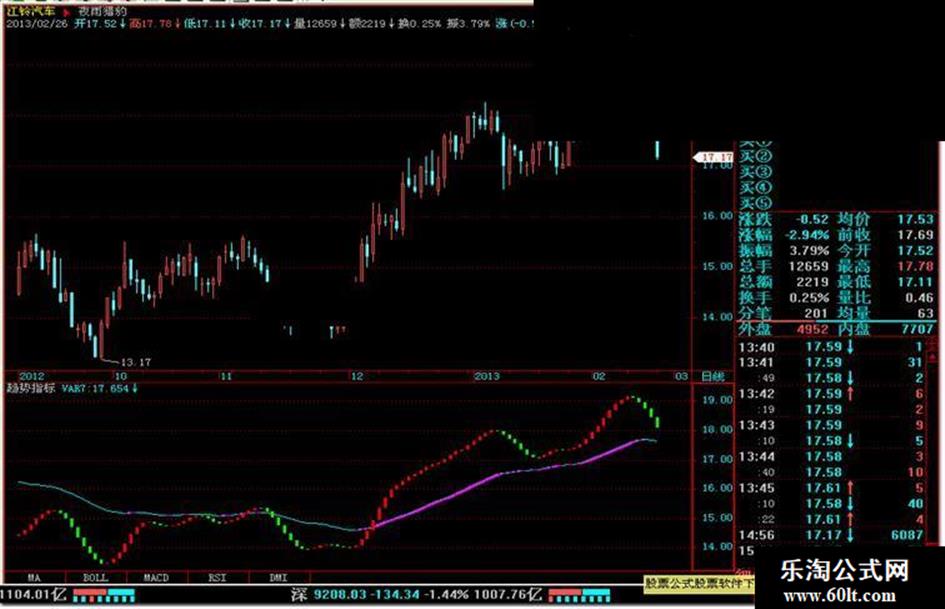Image resolution: width=945 pixels, height=609 pixels.
Task: Click the last candlestick on the chart
Action: point(657,150)
